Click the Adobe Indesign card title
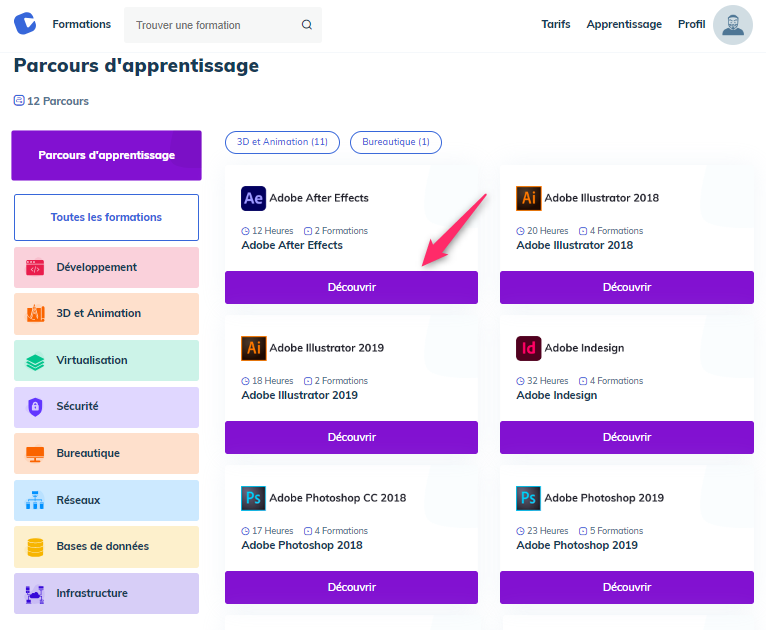This screenshot has width=766, height=630. pos(584,348)
